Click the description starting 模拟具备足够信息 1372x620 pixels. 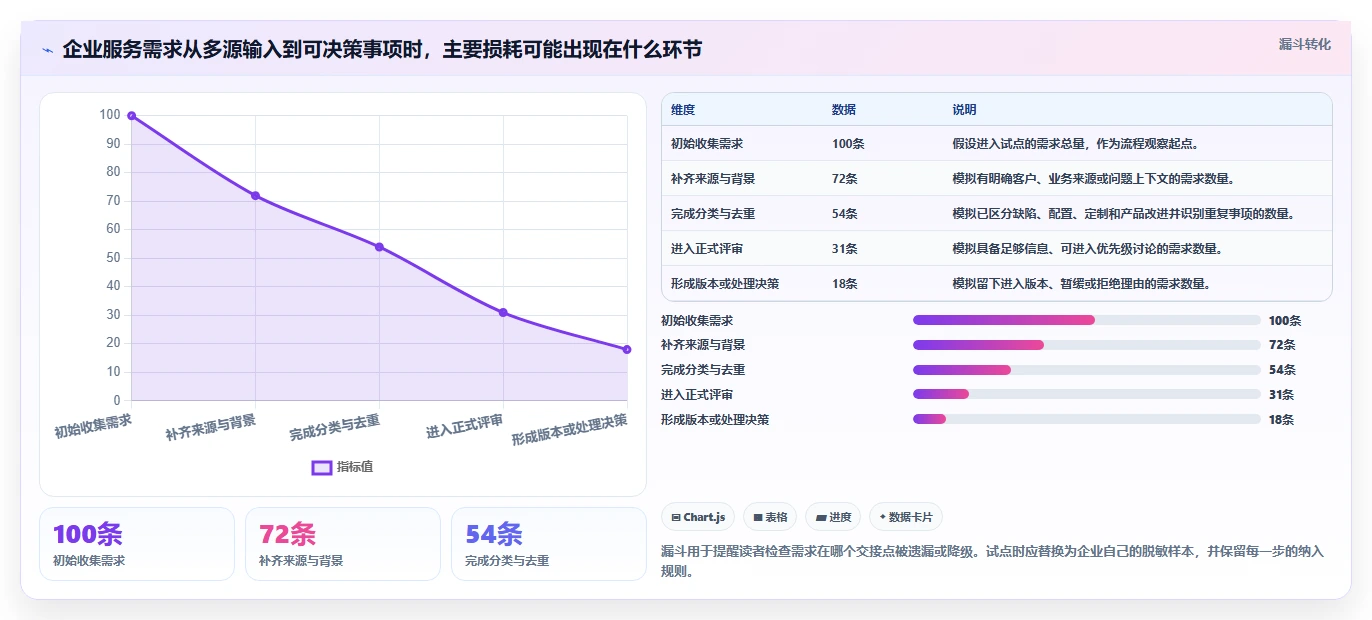(x=1088, y=249)
